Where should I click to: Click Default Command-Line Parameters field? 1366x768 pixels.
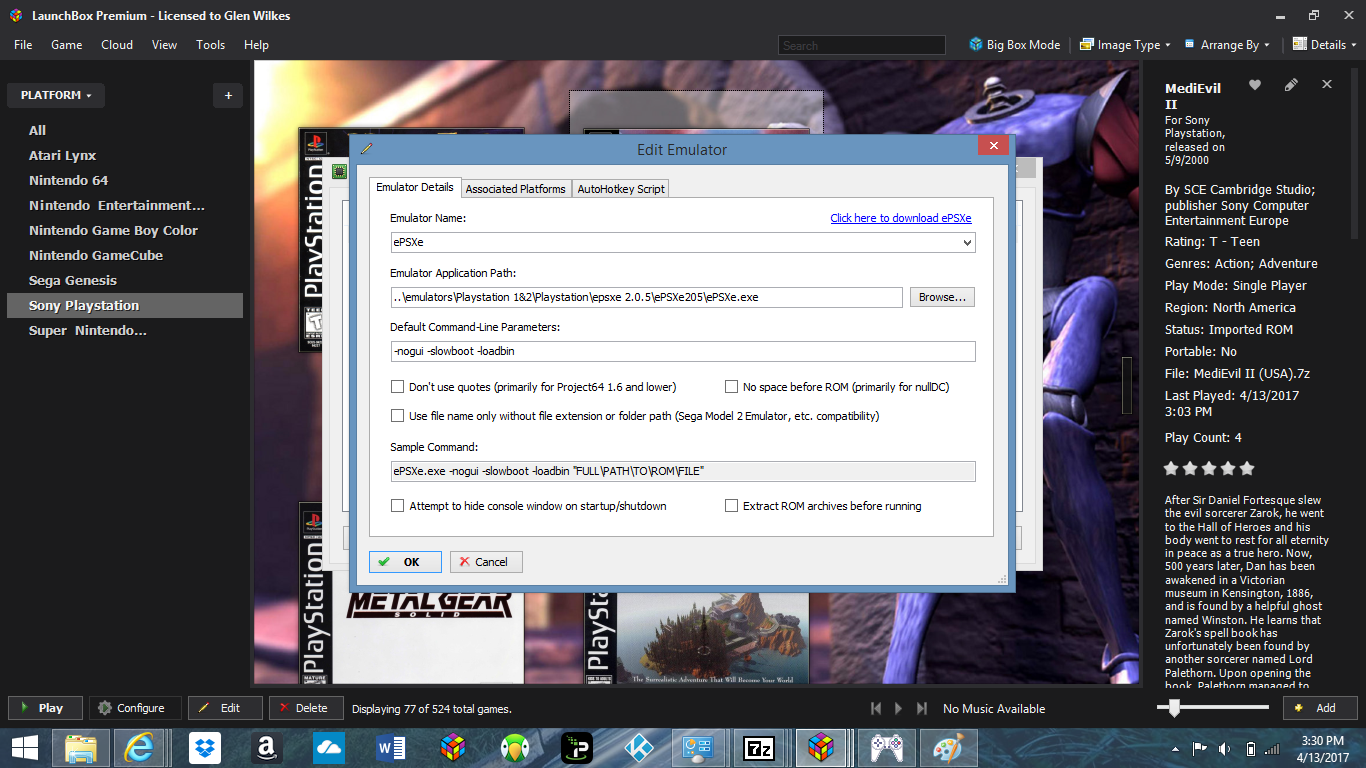click(682, 351)
